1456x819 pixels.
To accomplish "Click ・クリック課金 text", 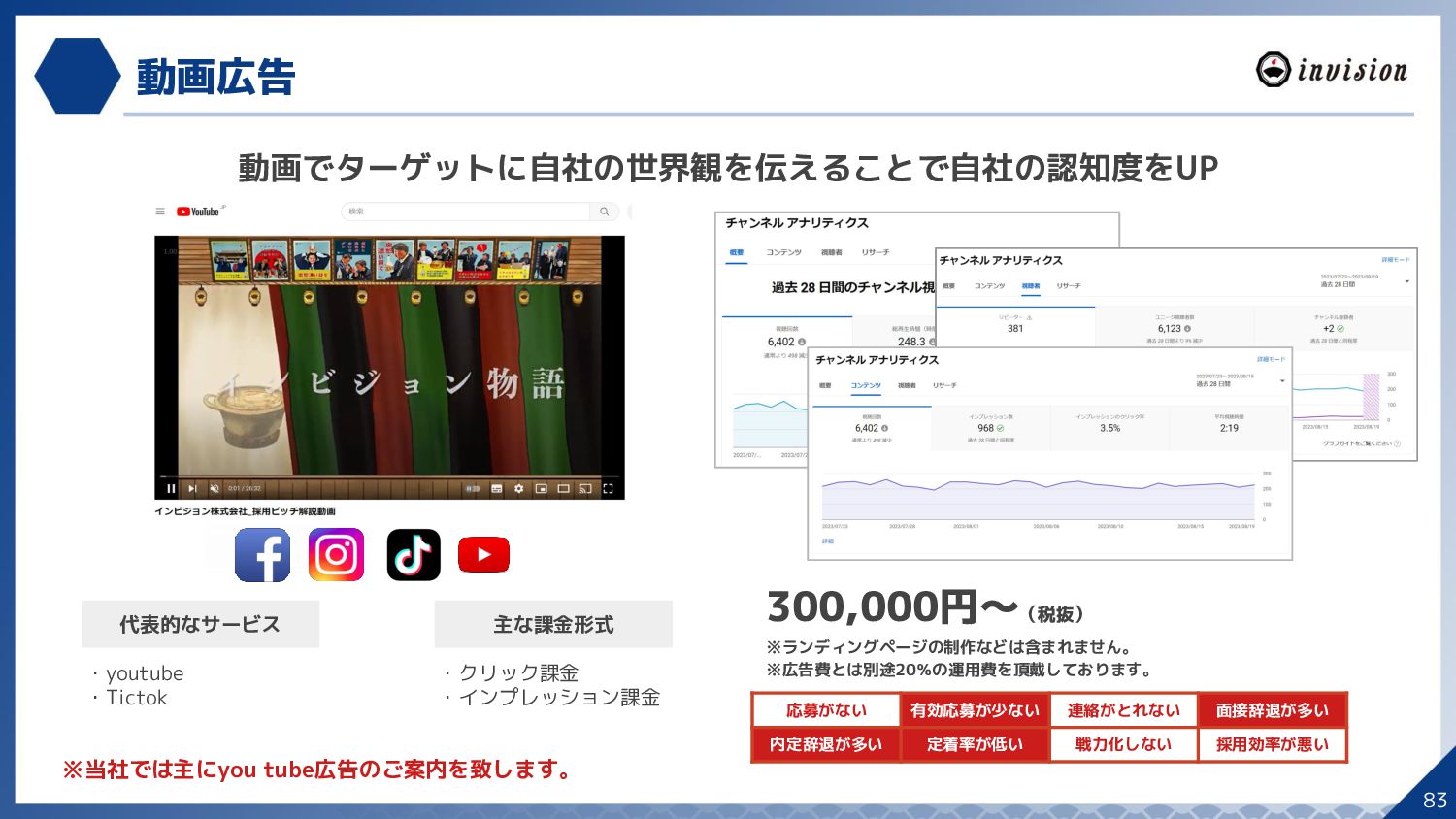I will (x=512, y=673).
